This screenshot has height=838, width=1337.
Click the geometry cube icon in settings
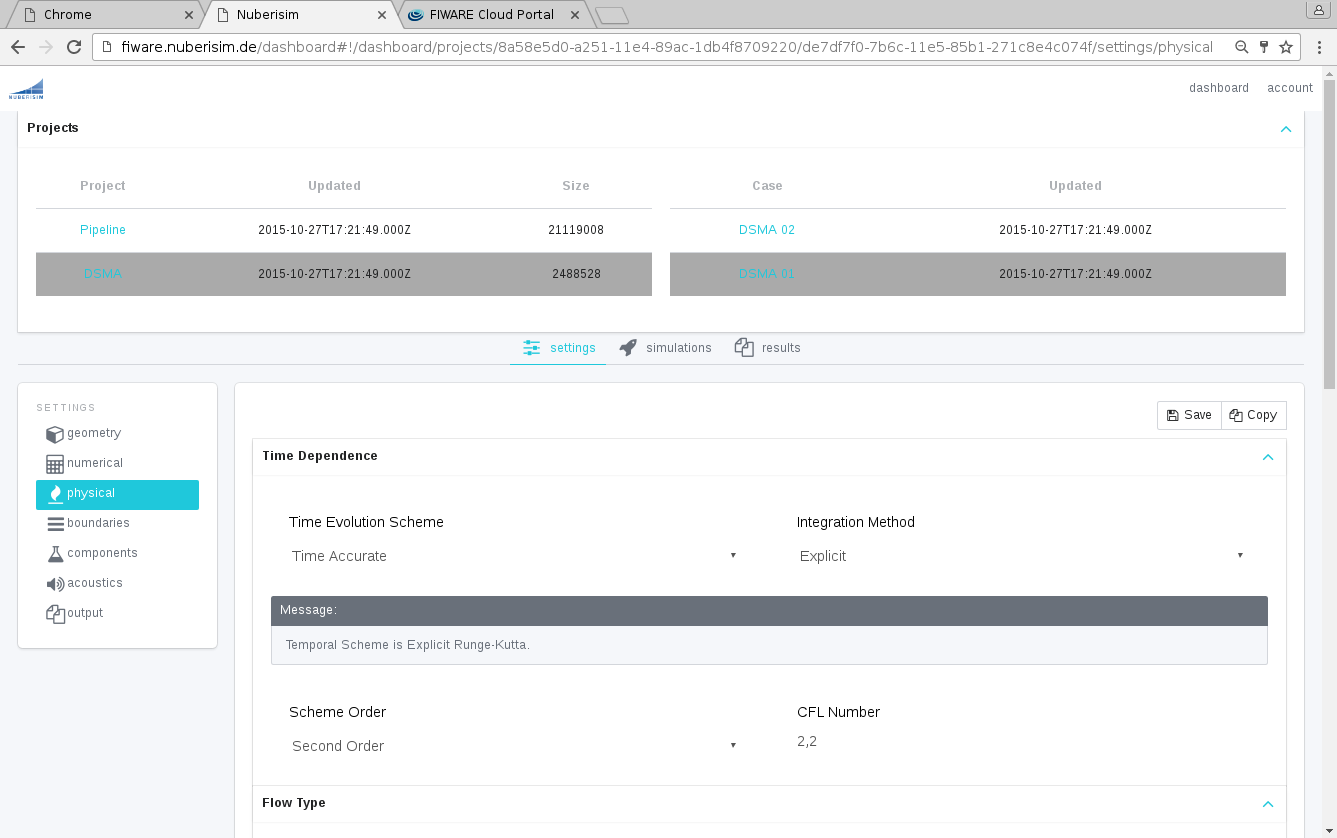[55, 434]
